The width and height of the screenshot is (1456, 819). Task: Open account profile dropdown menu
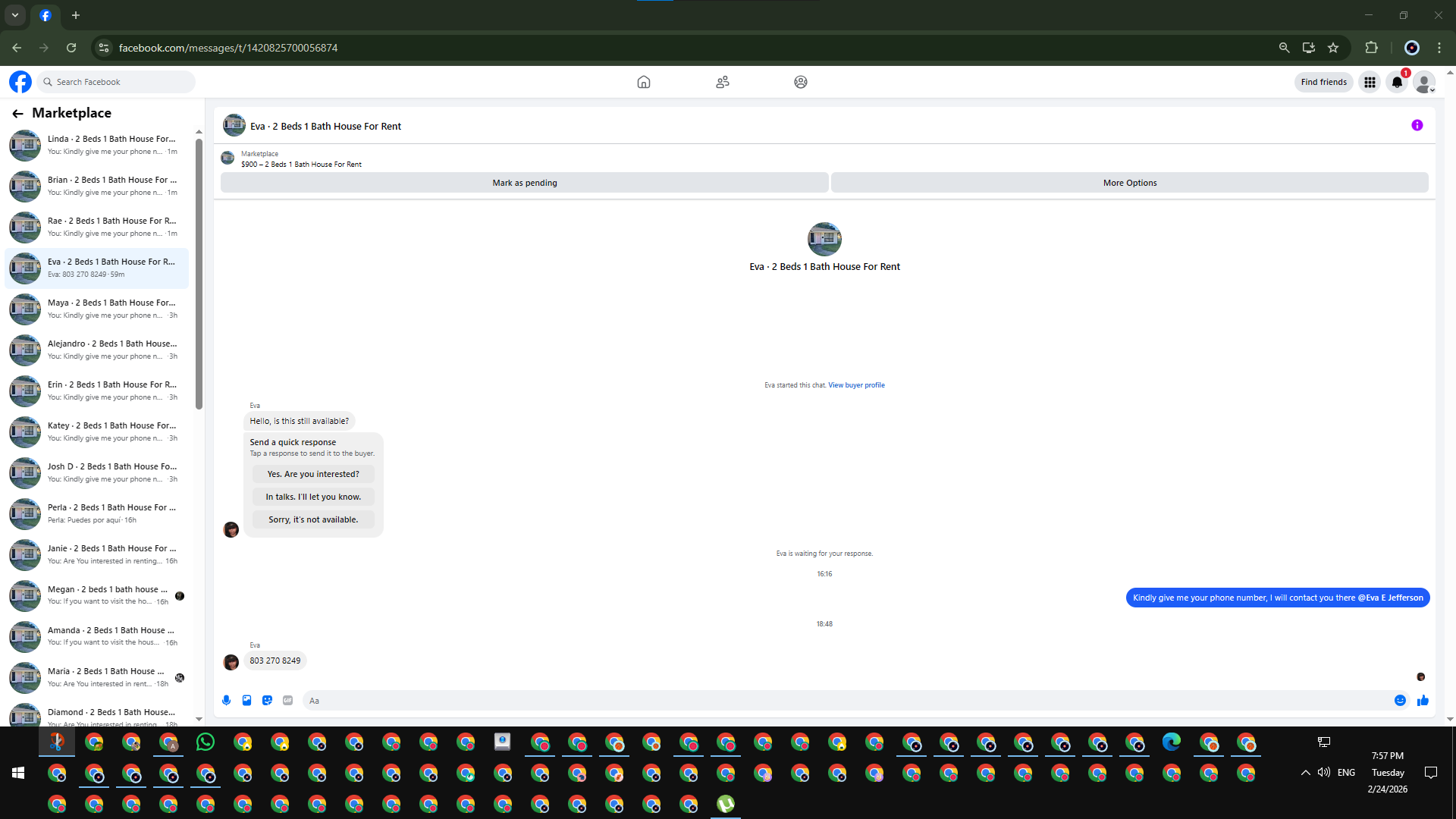[1424, 82]
